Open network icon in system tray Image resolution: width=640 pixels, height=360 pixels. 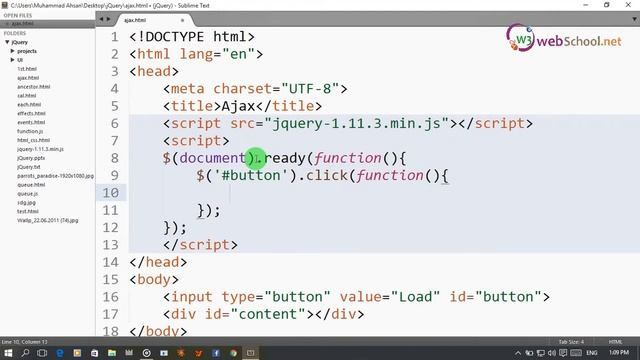(541, 353)
